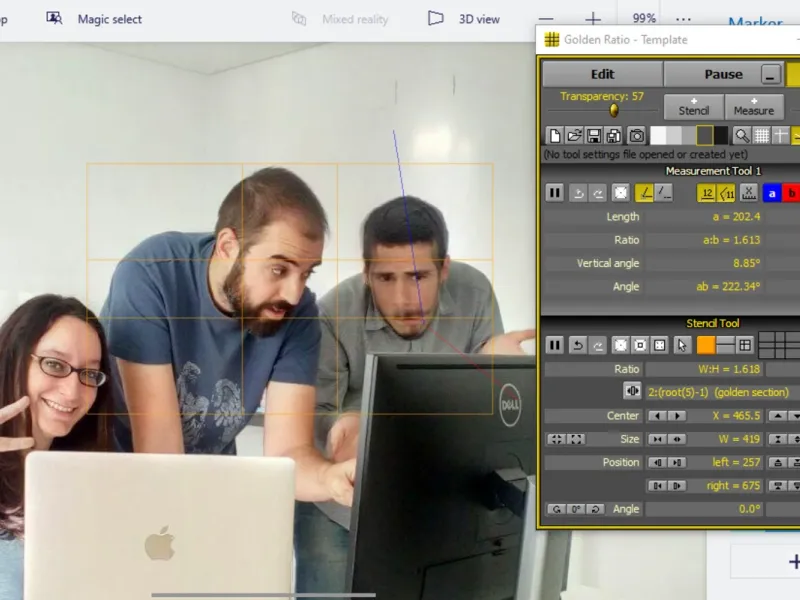Click the first Stencil fit-to-screen icon
Image resolution: width=800 pixels, height=600 pixels.
620,345
